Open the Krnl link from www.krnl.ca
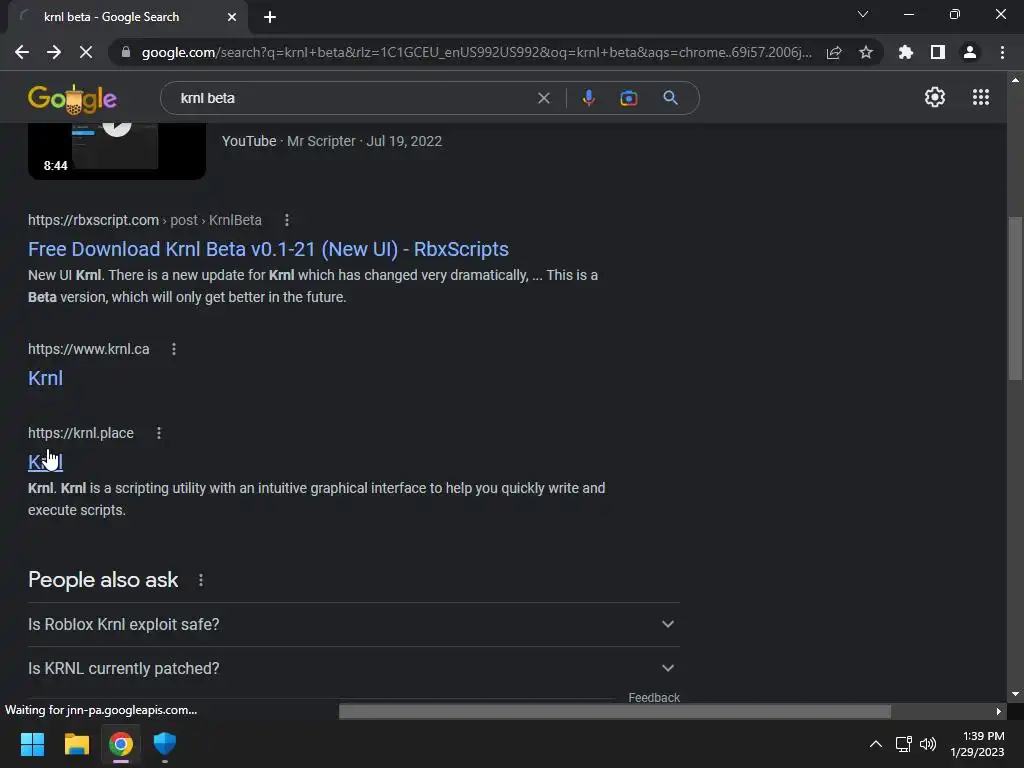Screen dimensions: 1024x768 coord(45,378)
